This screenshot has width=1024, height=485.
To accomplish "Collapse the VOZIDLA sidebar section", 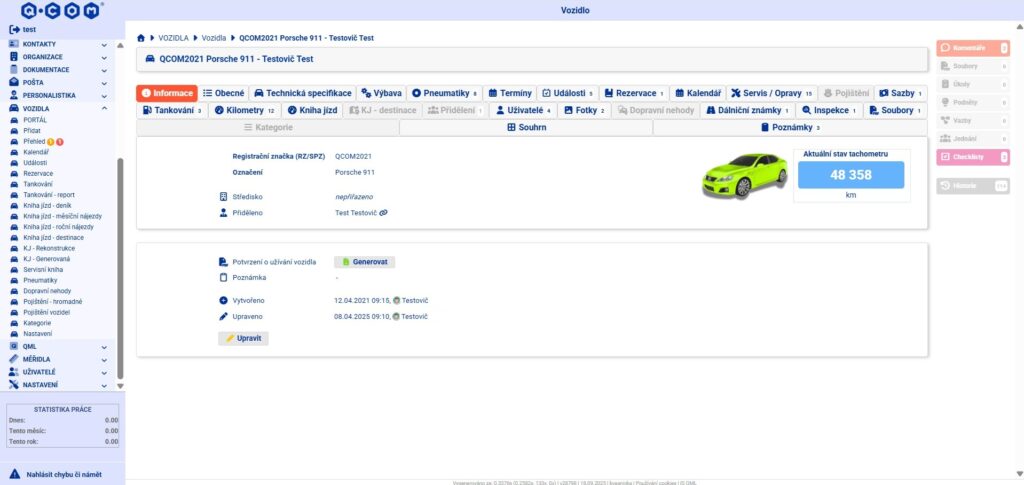I will click(x=104, y=108).
